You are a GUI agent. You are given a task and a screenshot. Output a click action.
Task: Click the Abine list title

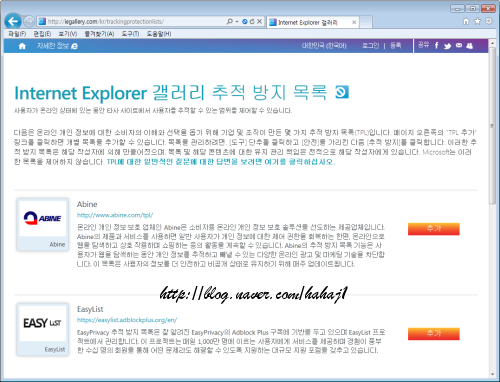click(x=87, y=204)
